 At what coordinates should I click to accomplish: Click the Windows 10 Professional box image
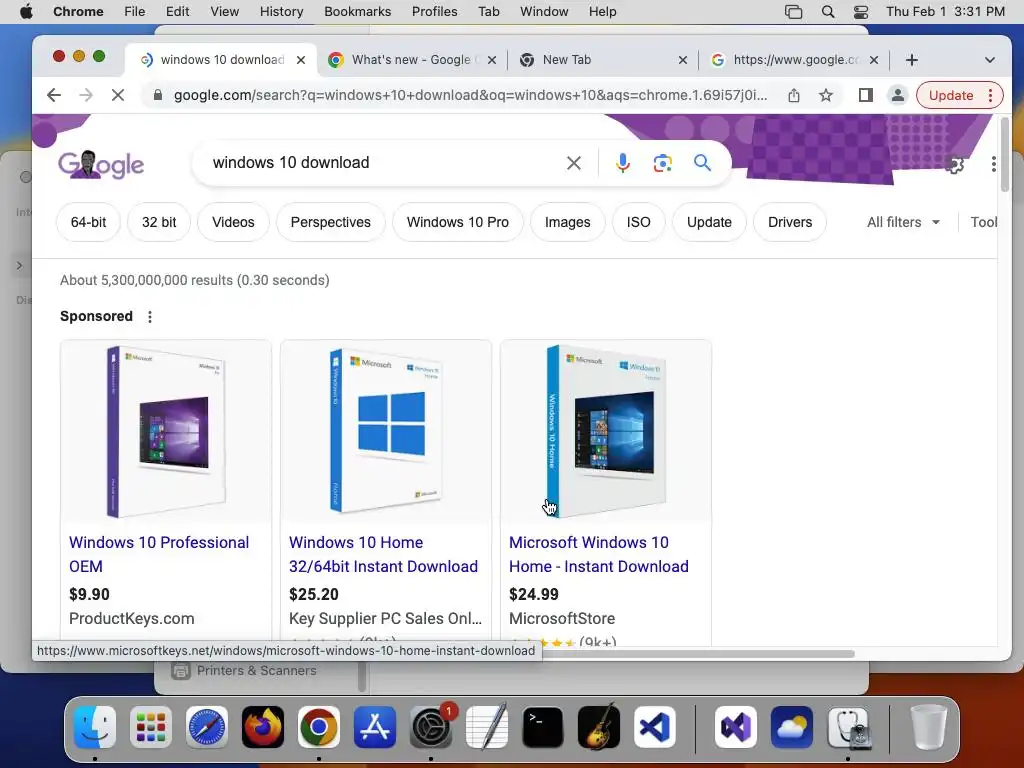pyautogui.click(x=166, y=431)
